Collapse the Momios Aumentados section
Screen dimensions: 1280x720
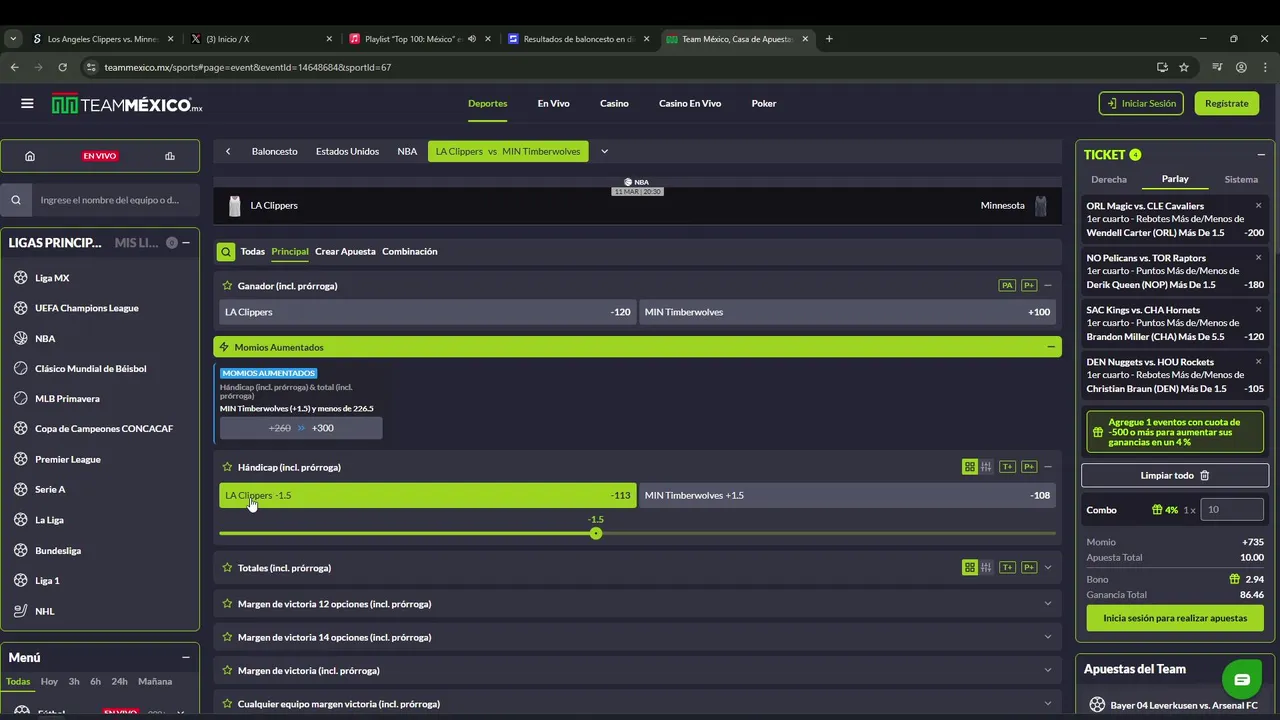(x=1051, y=347)
